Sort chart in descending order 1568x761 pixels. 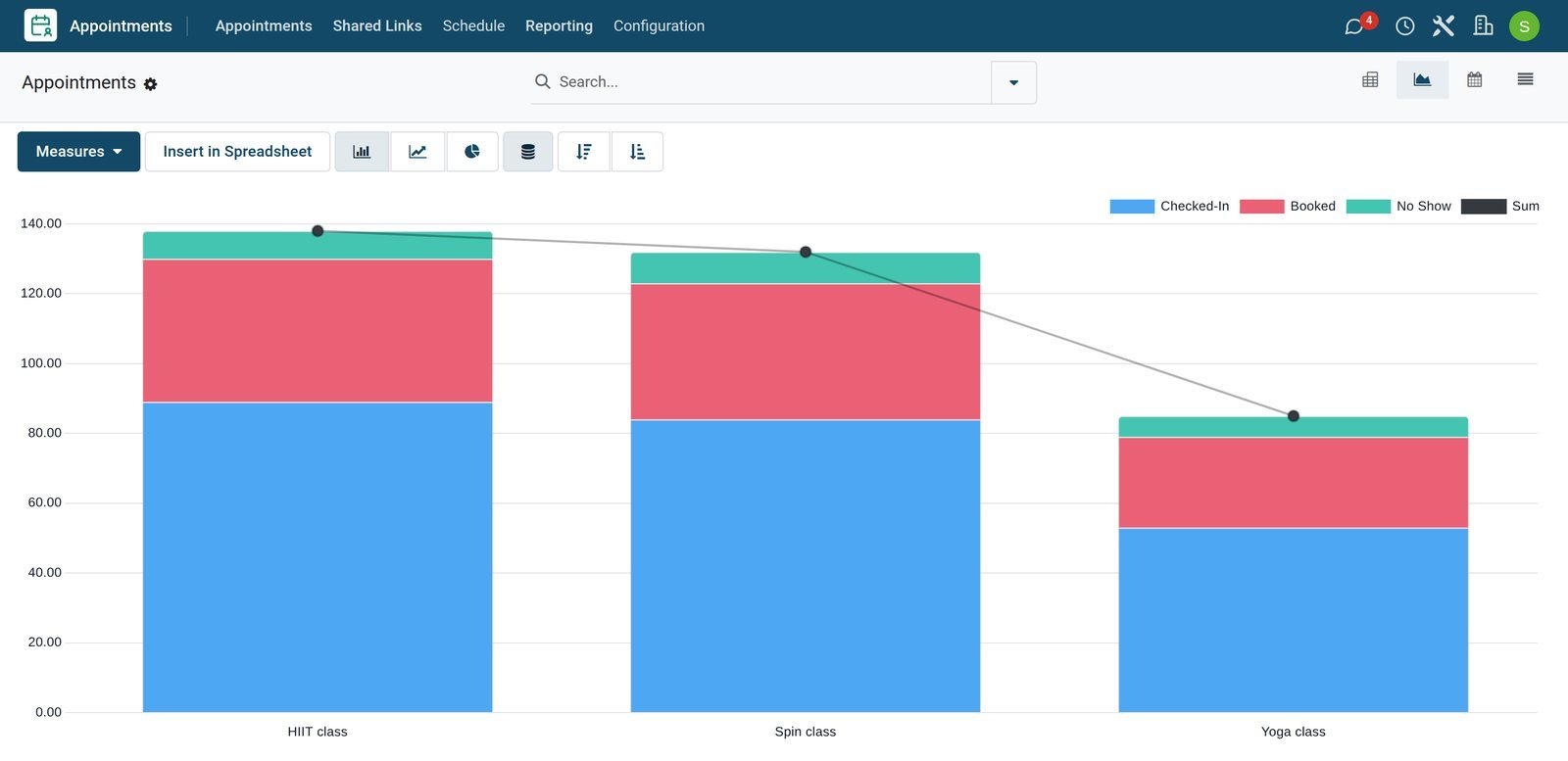[584, 152]
